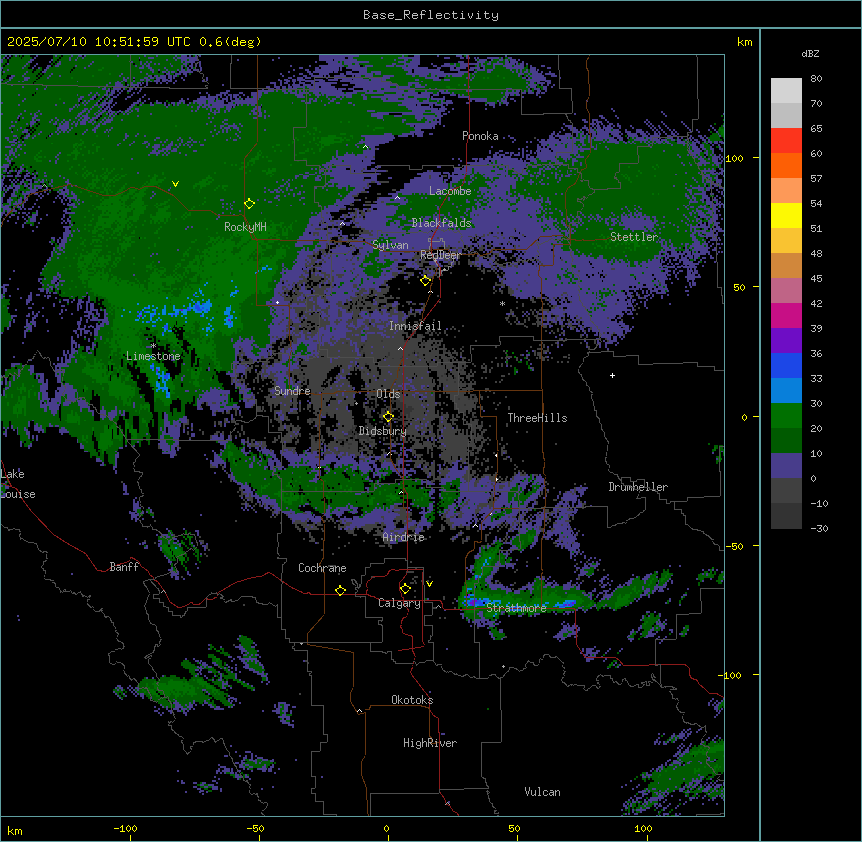Click the 100 tick on the right axis
862x842 pixels.
734,158
